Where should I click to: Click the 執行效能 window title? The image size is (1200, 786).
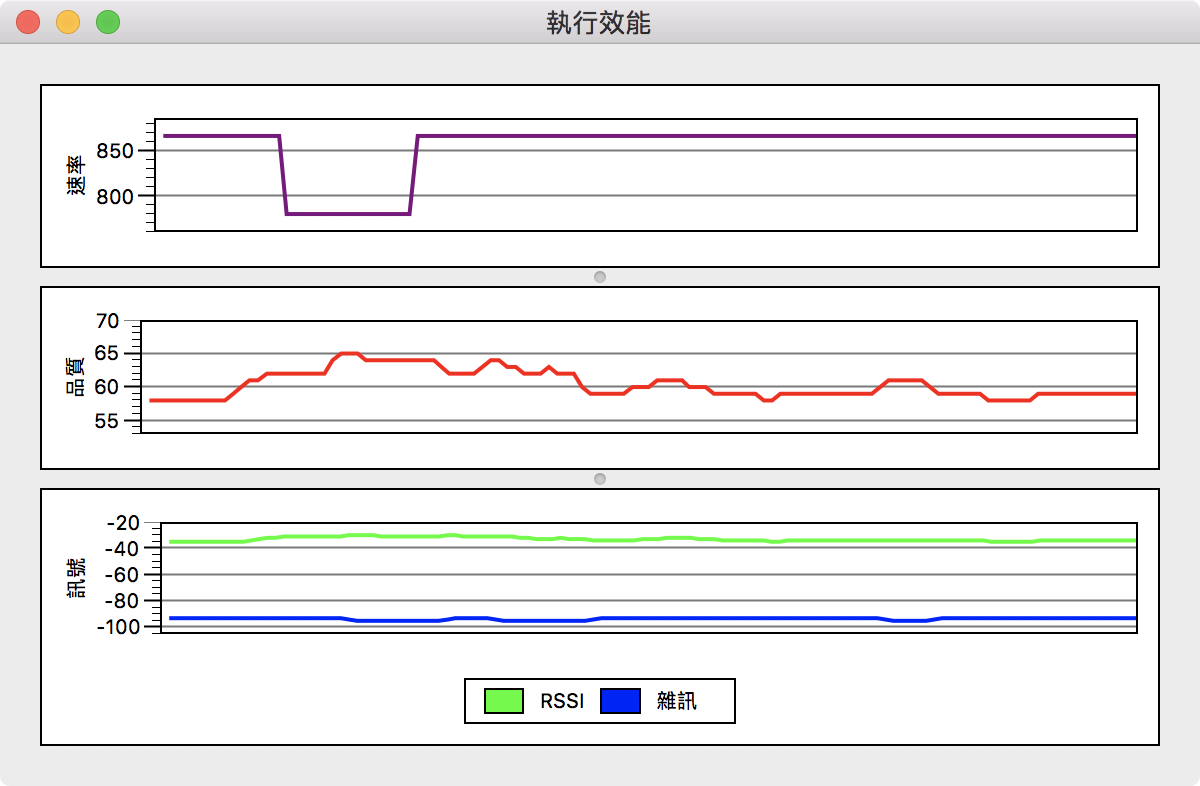[599, 22]
